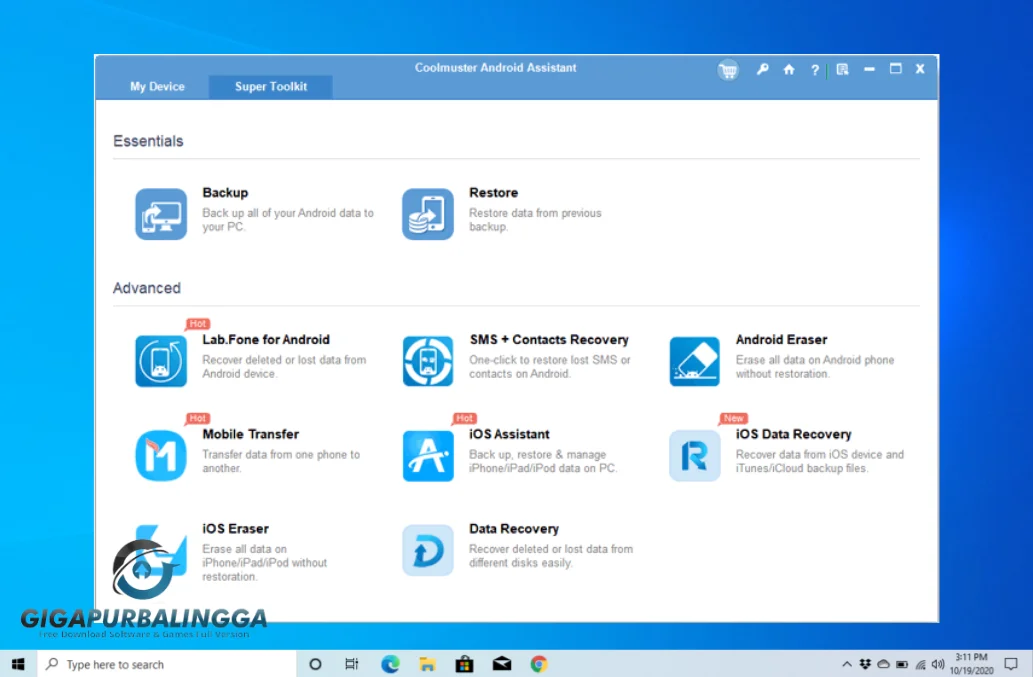
Task: Click 'One-click to restore lost SMS' description
Action: point(550,367)
